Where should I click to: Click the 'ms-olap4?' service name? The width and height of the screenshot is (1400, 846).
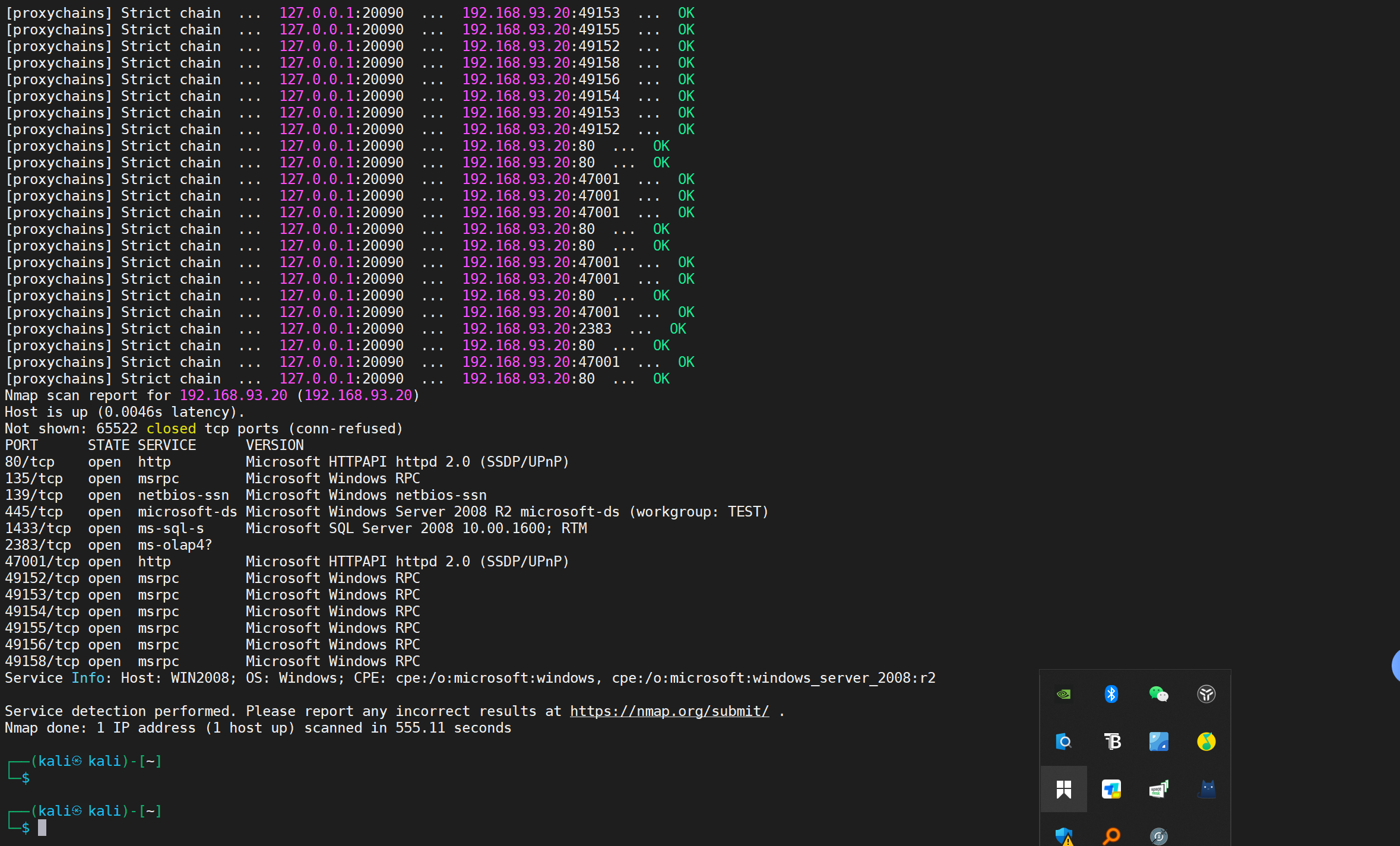tap(175, 545)
